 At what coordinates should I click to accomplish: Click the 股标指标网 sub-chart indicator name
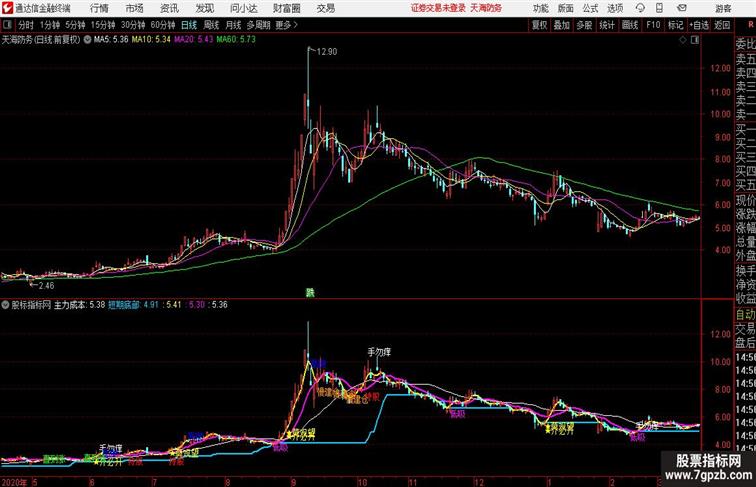pyautogui.click(x=31, y=305)
